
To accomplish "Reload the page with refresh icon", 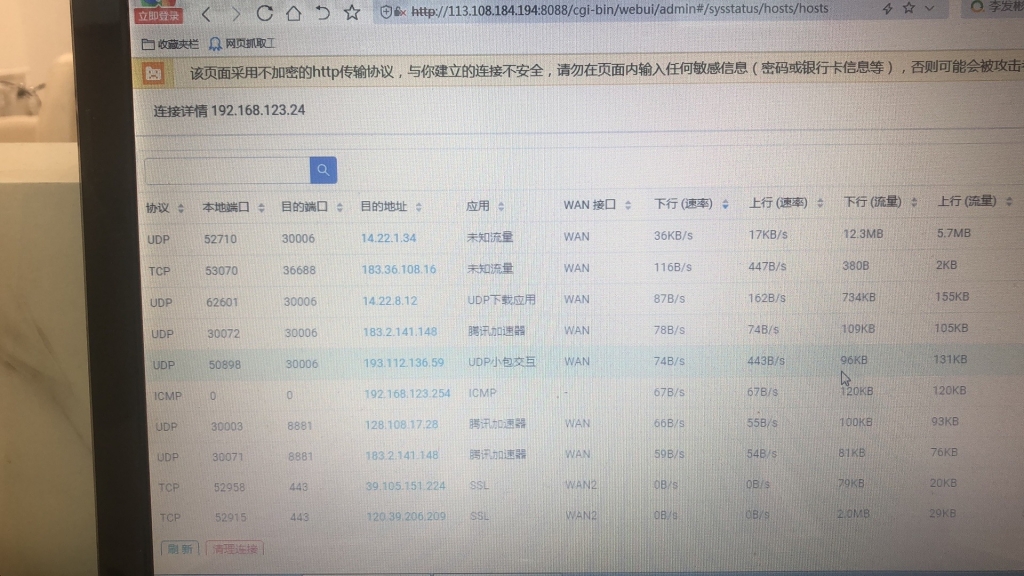I will coord(264,14).
